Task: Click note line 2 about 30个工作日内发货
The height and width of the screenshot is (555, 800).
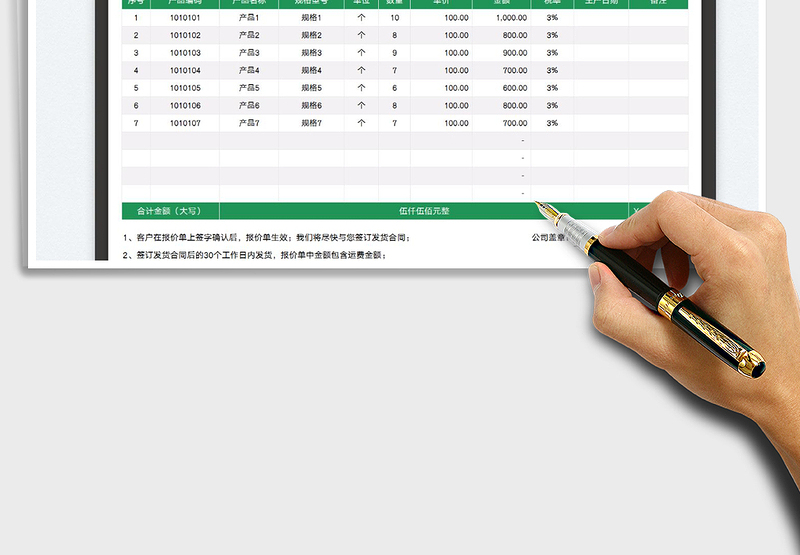Action: pos(254,256)
